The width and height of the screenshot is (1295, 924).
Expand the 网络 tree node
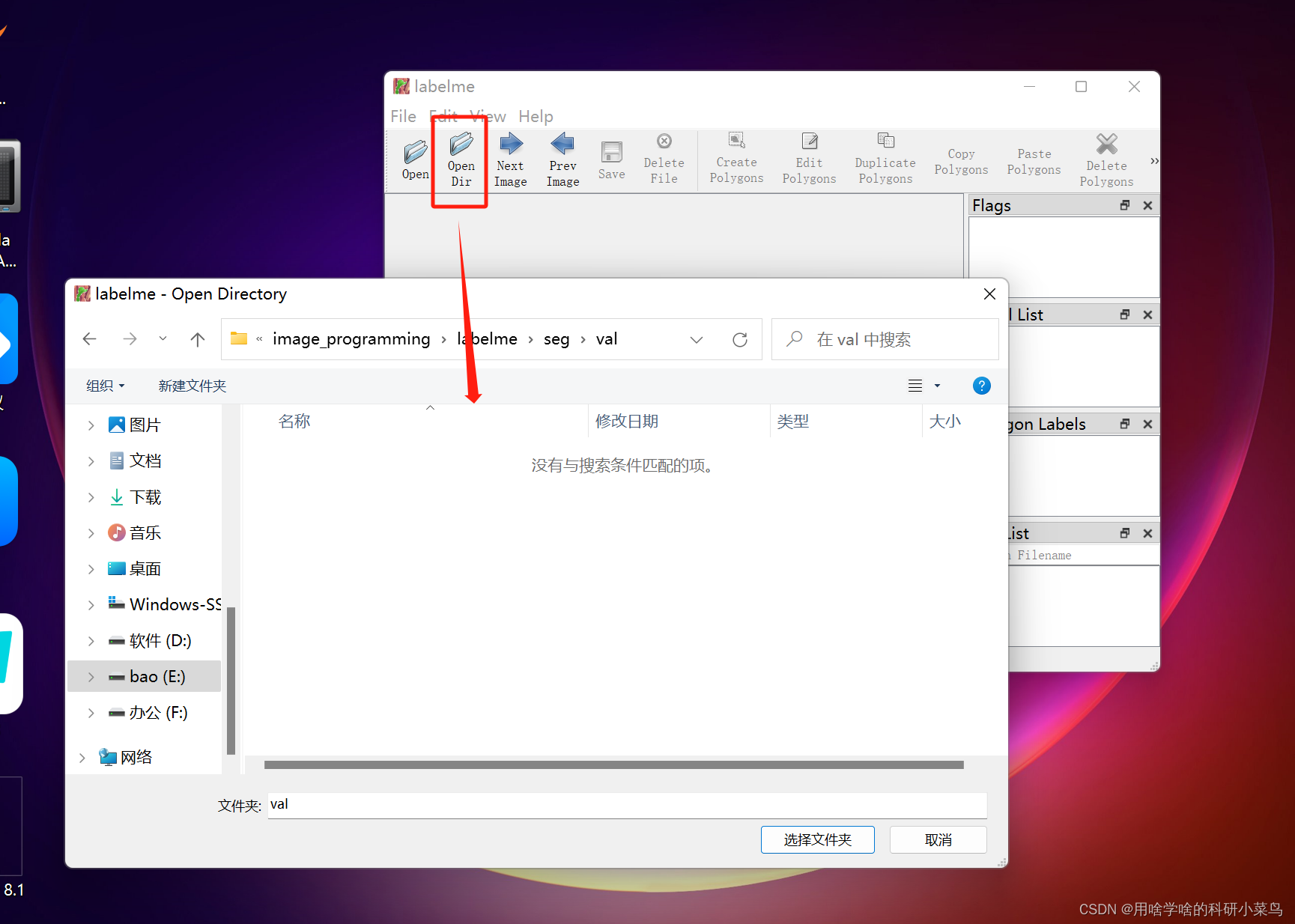(82, 758)
